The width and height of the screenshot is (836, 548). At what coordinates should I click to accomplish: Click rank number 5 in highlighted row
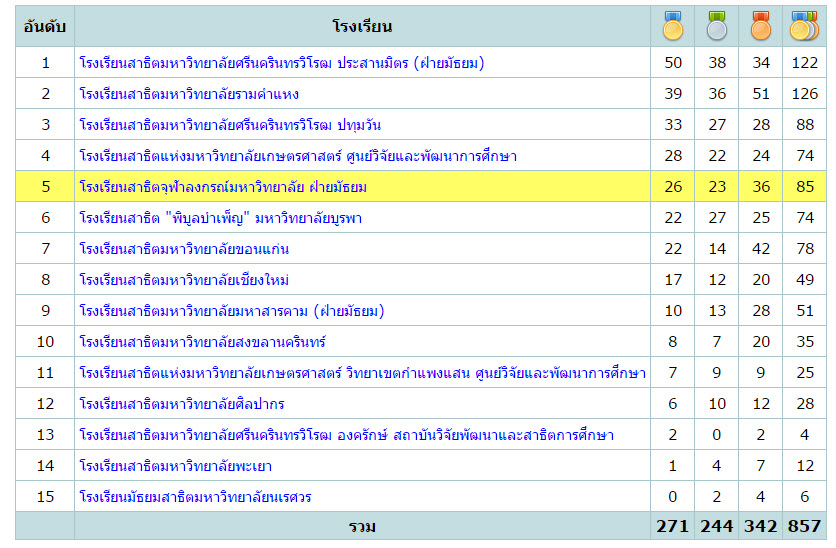(x=45, y=187)
